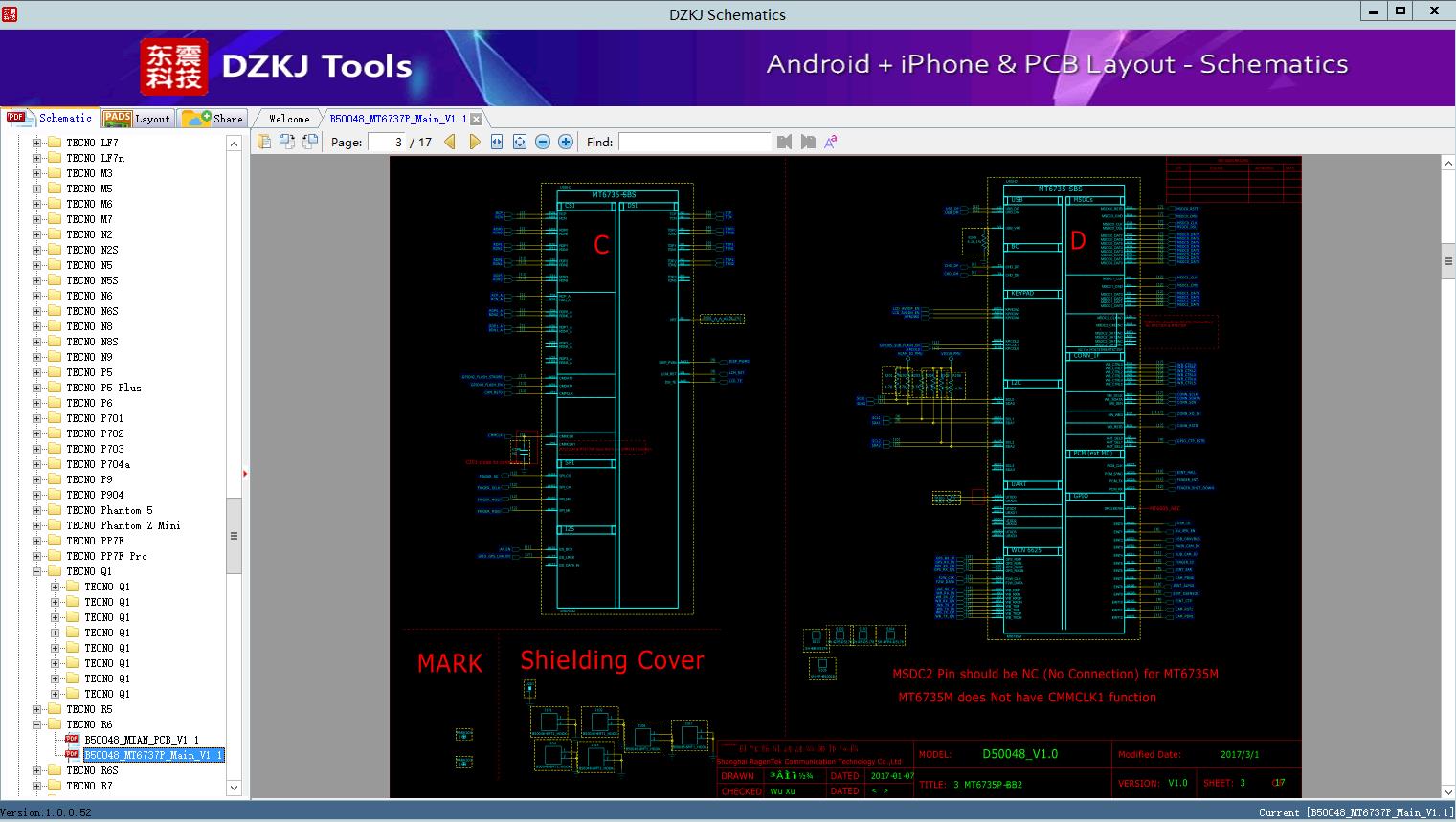The height and width of the screenshot is (822, 1456).
Task: Click the find next icon
Action: click(x=808, y=142)
